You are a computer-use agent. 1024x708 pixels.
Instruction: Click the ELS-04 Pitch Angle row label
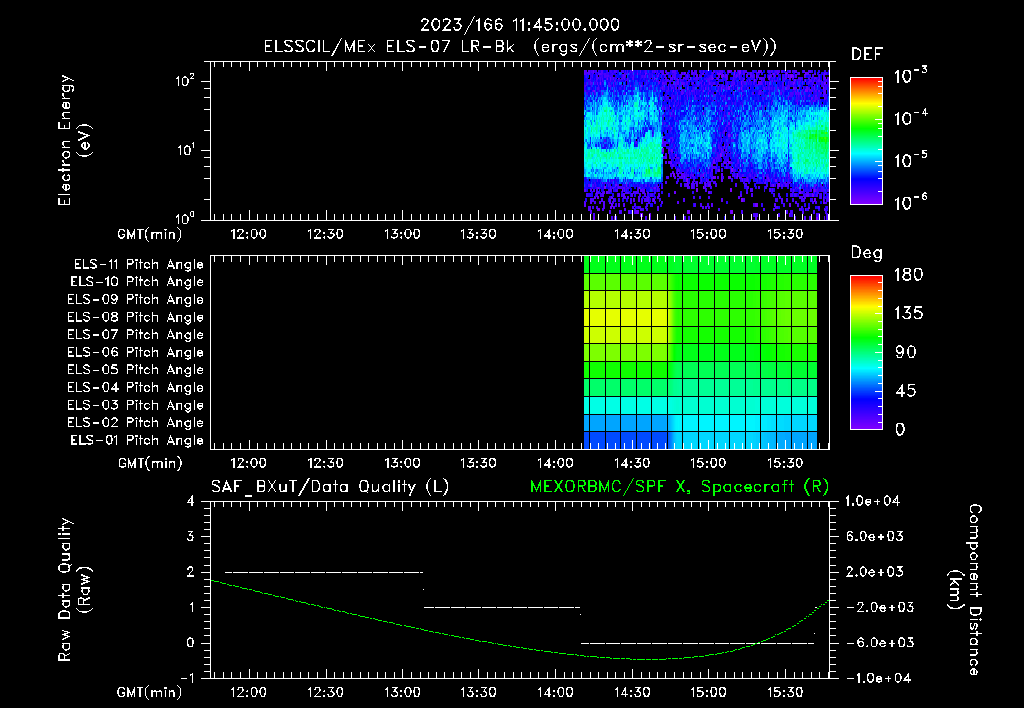[x=135, y=387]
